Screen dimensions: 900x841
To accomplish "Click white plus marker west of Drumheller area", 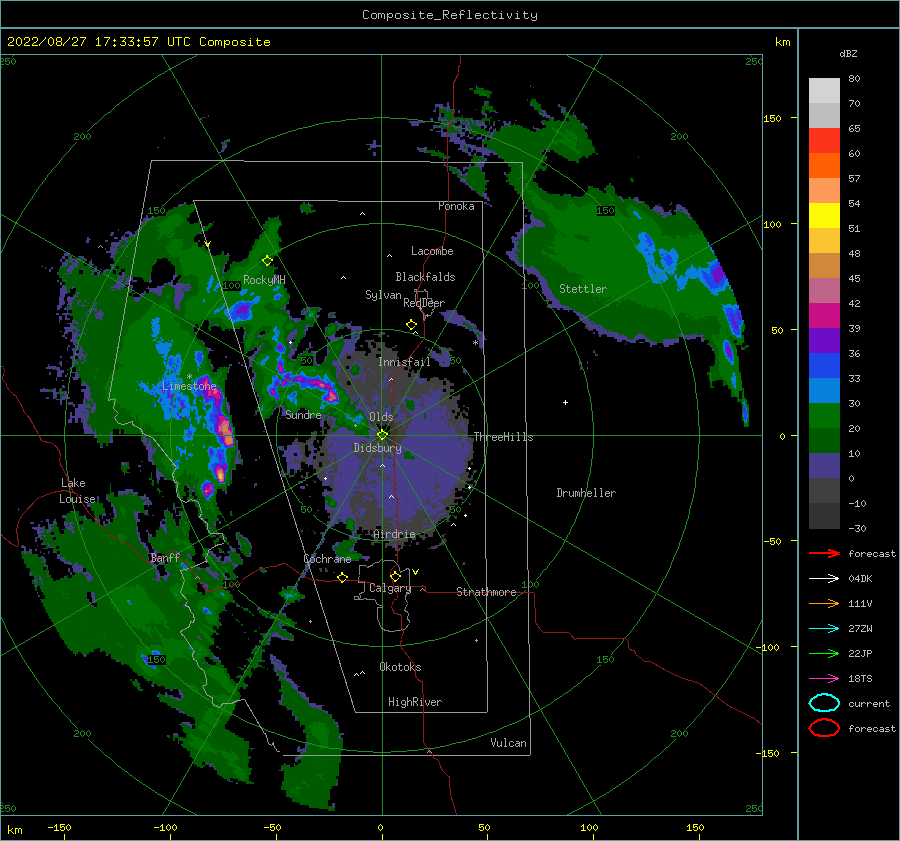I will 565,402.
